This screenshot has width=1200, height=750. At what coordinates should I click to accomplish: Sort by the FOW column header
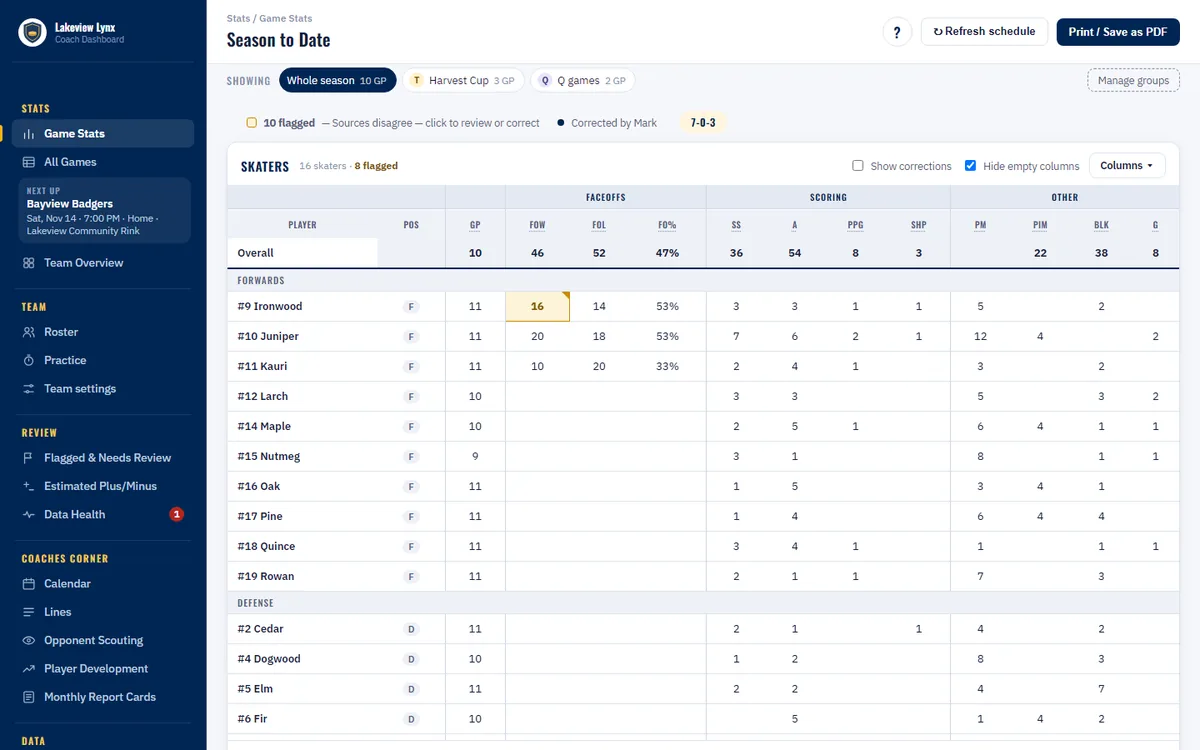pos(537,225)
